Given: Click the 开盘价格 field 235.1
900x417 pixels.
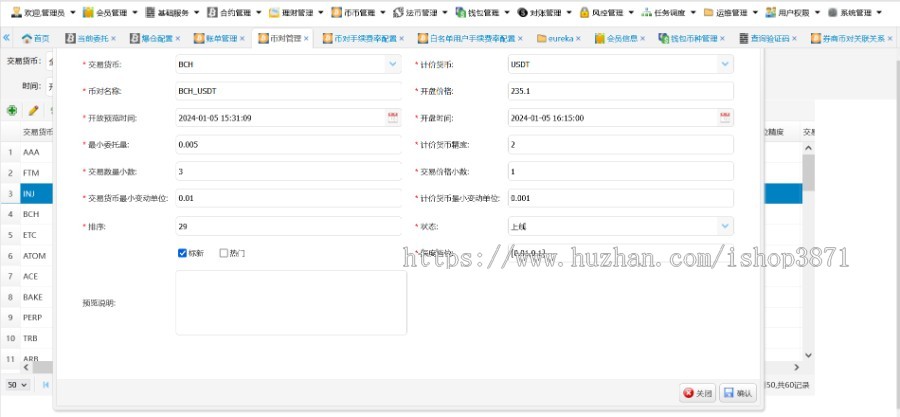Looking at the screenshot, I should point(620,91).
